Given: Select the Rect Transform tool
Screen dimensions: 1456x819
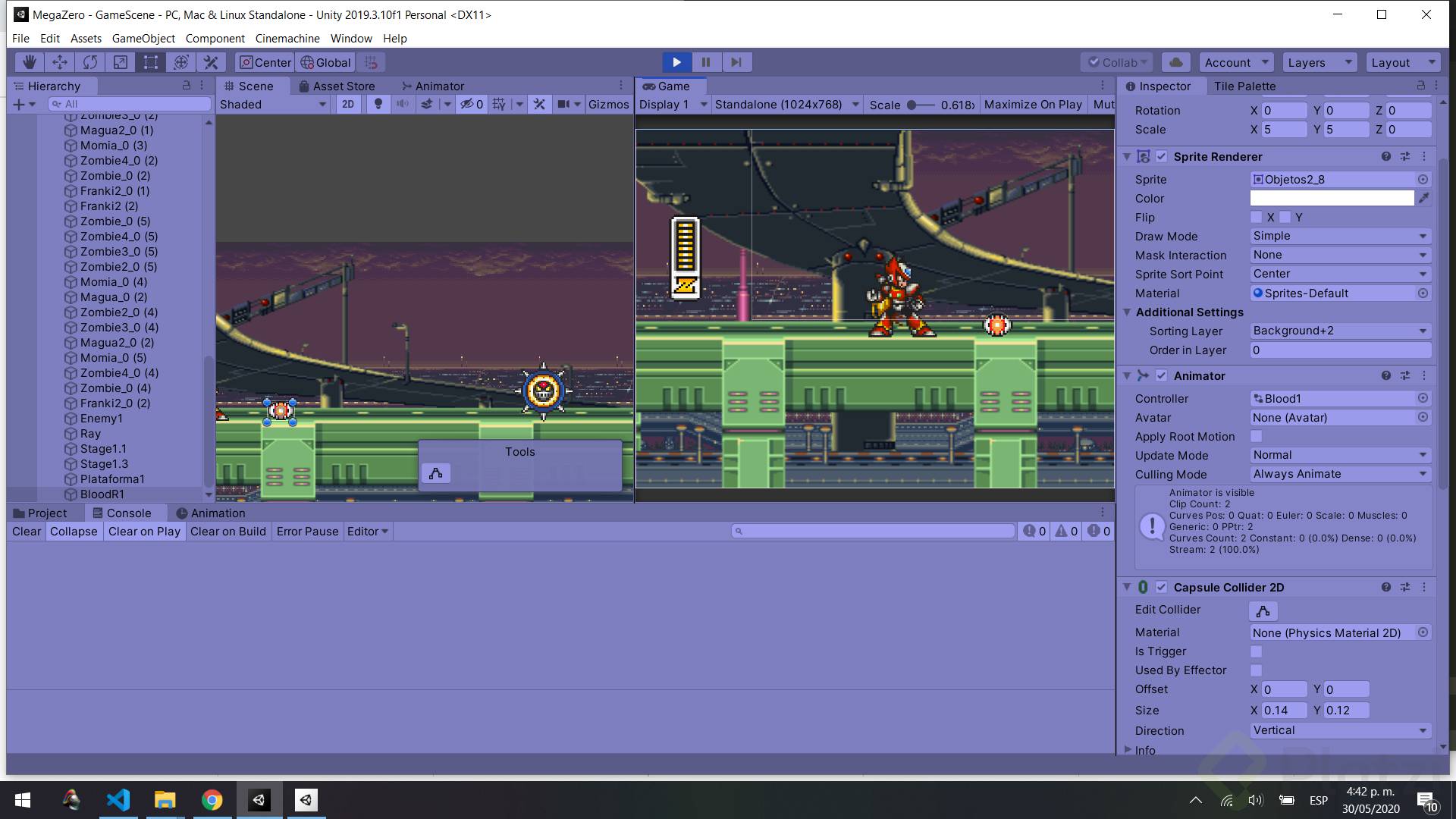Looking at the screenshot, I should [151, 62].
